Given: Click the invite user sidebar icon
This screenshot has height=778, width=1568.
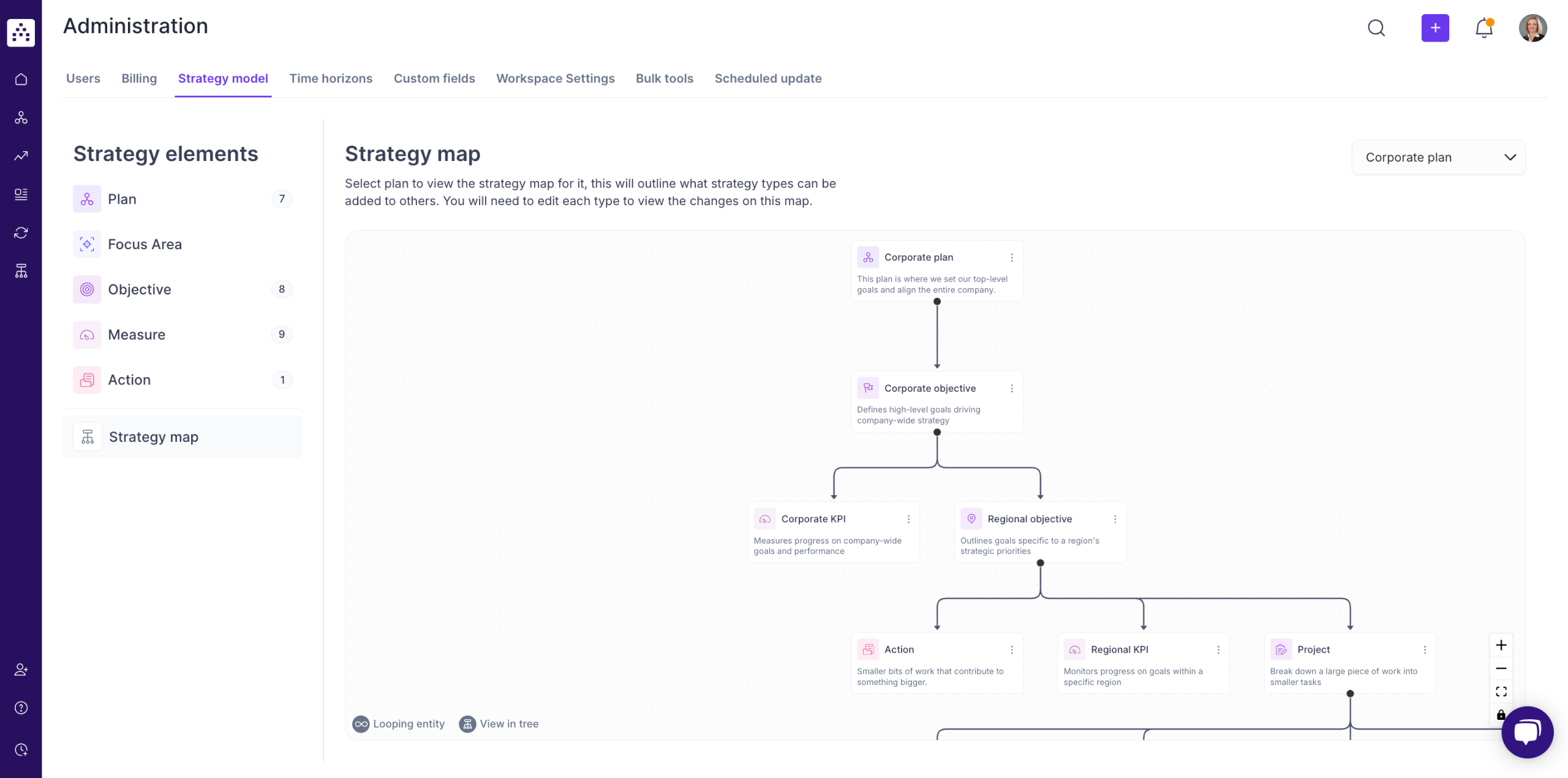Looking at the screenshot, I should [21, 669].
